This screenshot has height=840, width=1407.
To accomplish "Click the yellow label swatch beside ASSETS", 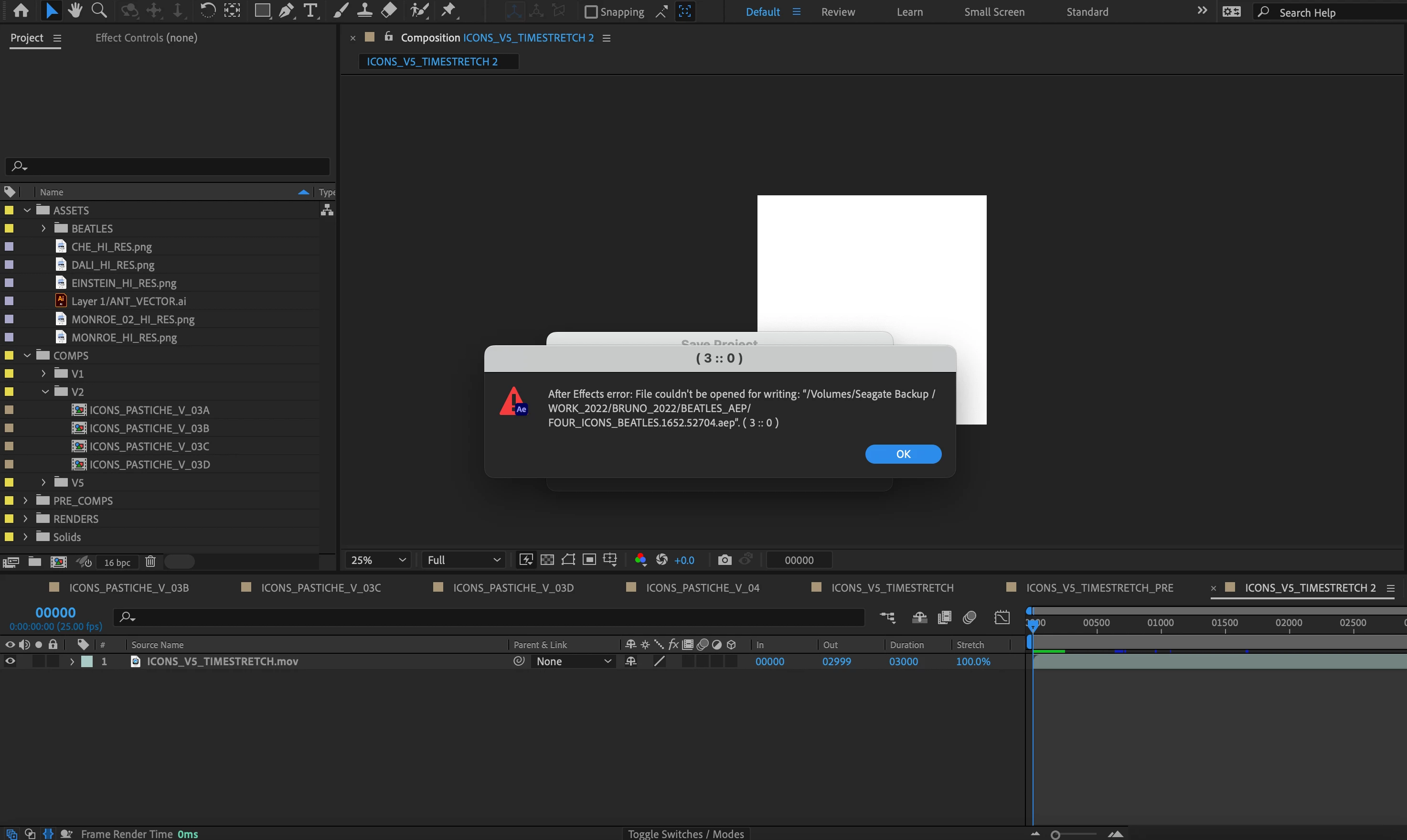I will coord(9,211).
